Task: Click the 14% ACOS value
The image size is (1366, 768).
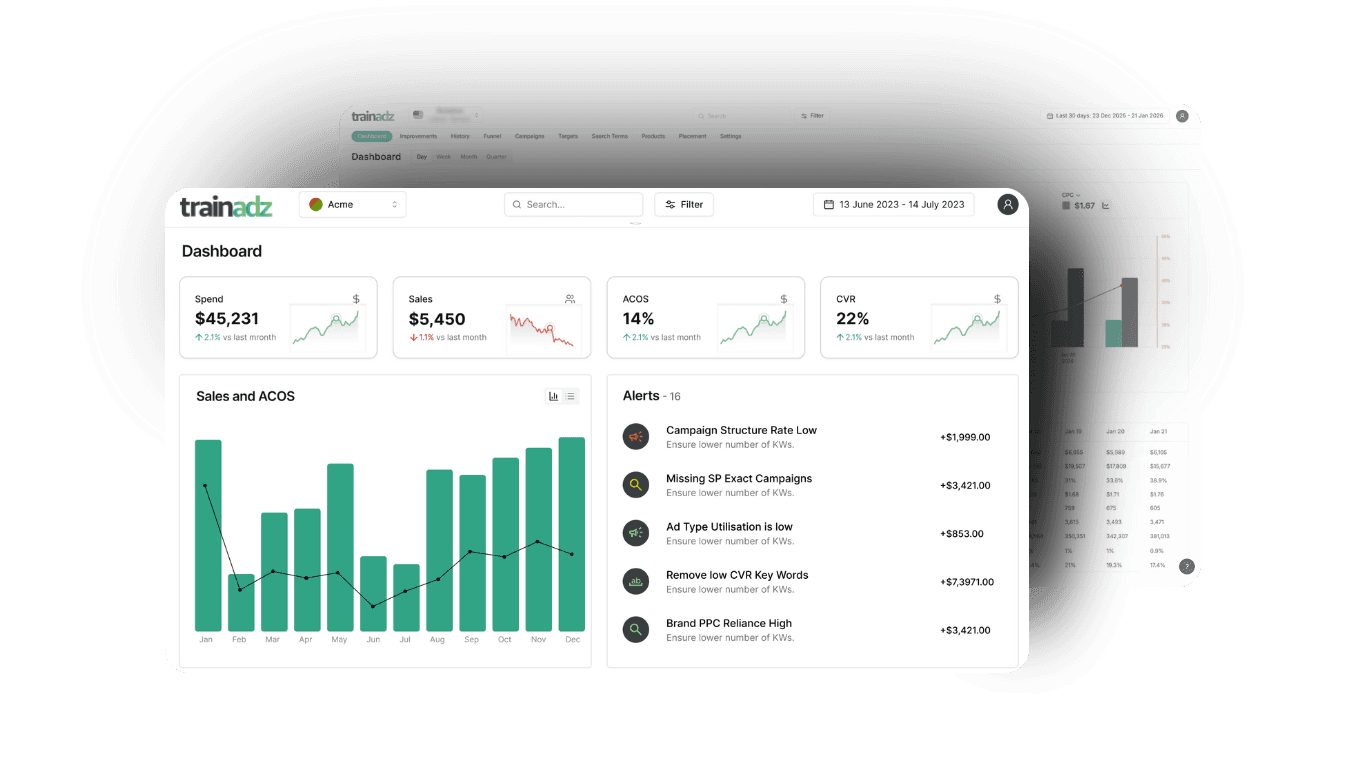Action: pos(638,319)
